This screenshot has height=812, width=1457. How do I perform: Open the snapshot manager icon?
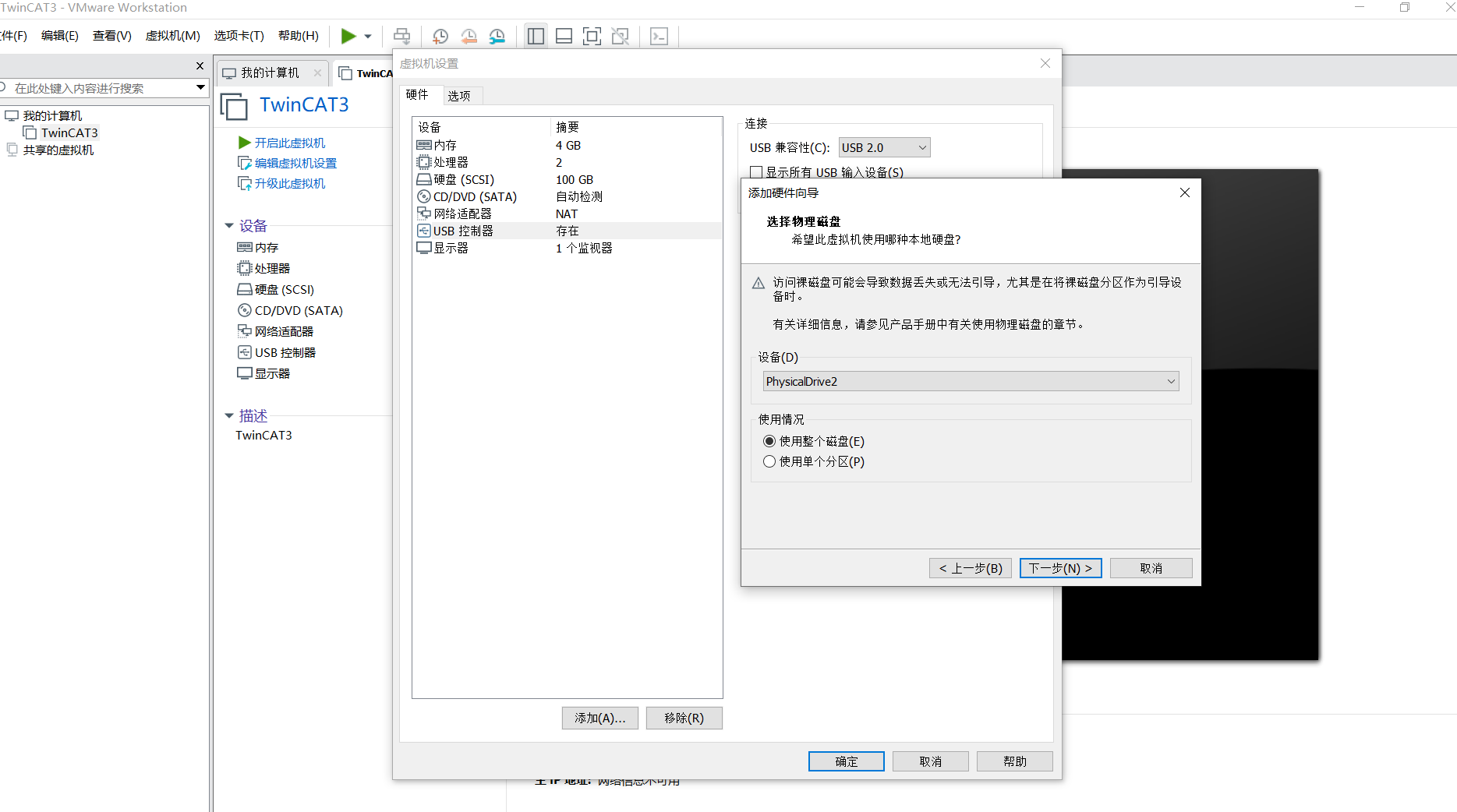(x=497, y=36)
